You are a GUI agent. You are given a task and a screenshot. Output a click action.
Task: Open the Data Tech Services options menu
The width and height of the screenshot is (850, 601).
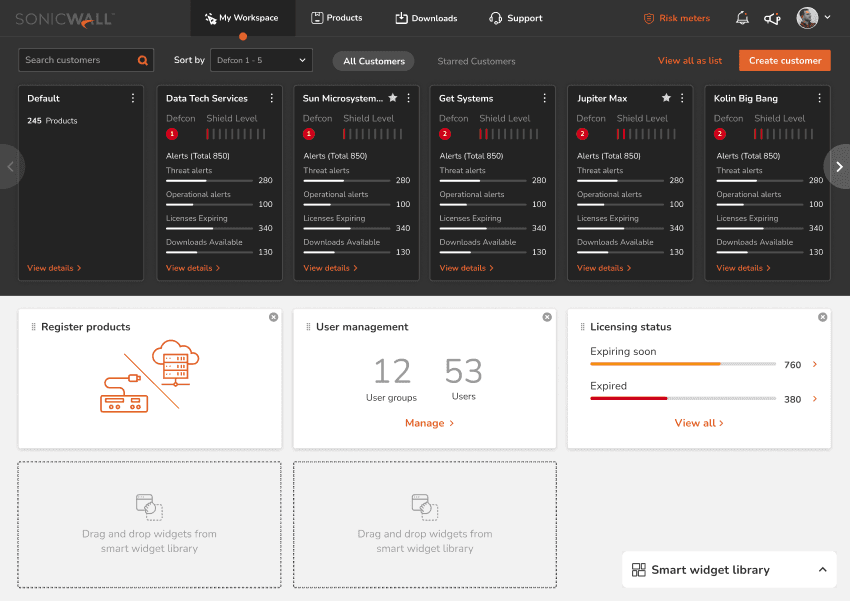point(272,98)
